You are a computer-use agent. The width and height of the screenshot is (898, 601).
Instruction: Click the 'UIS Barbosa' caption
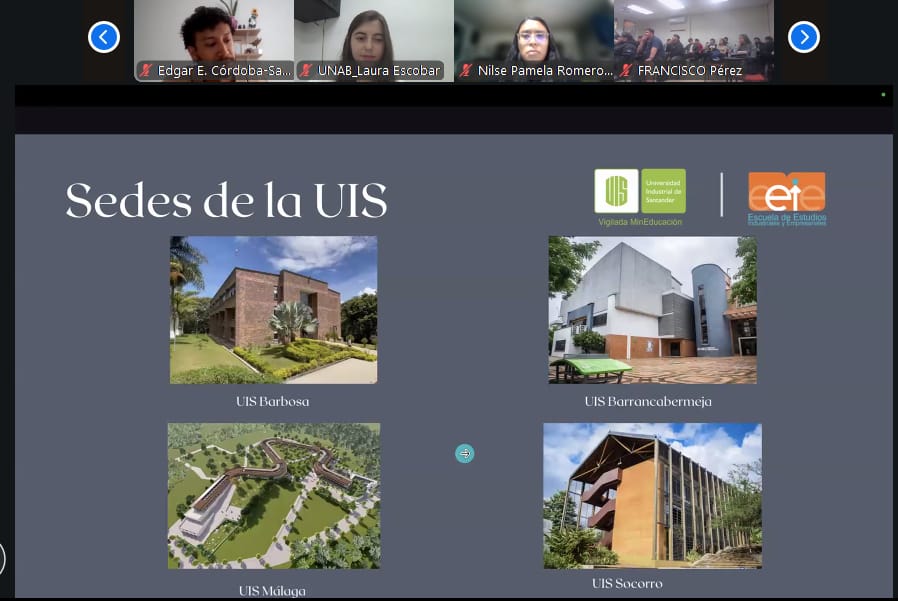coord(273,402)
